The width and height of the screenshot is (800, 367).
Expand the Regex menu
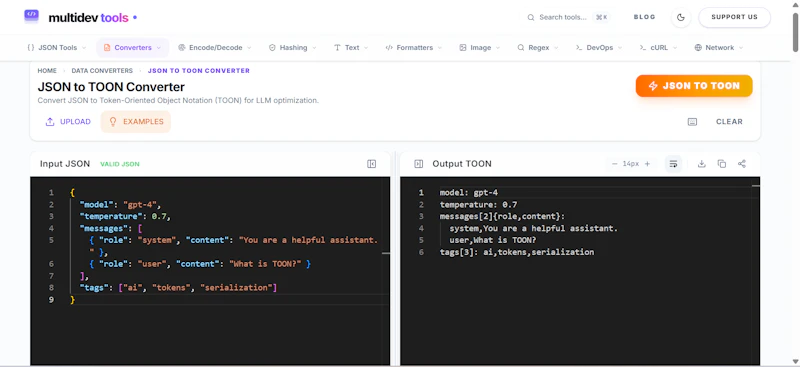538,47
